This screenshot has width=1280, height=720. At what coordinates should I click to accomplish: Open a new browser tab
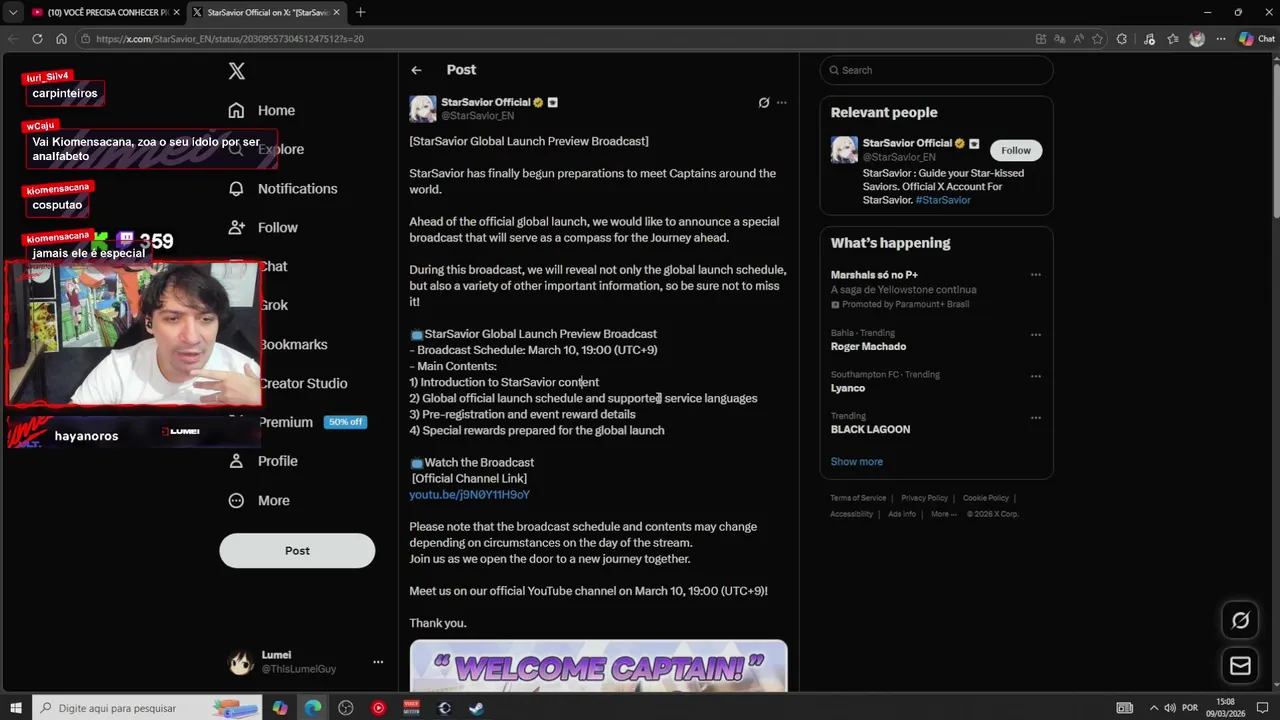[x=360, y=12]
